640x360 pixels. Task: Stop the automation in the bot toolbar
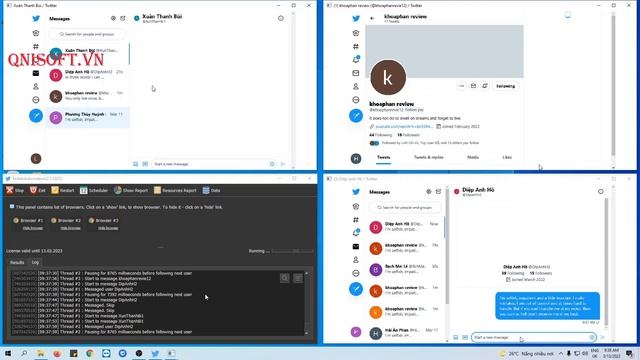(x=15, y=190)
